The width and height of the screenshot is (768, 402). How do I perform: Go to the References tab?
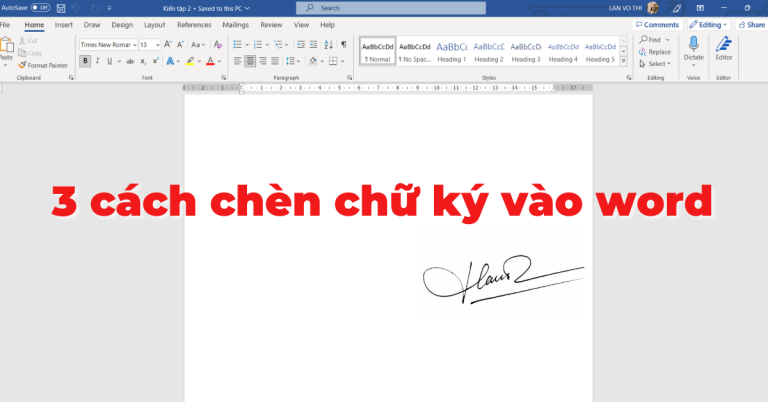[x=194, y=24]
